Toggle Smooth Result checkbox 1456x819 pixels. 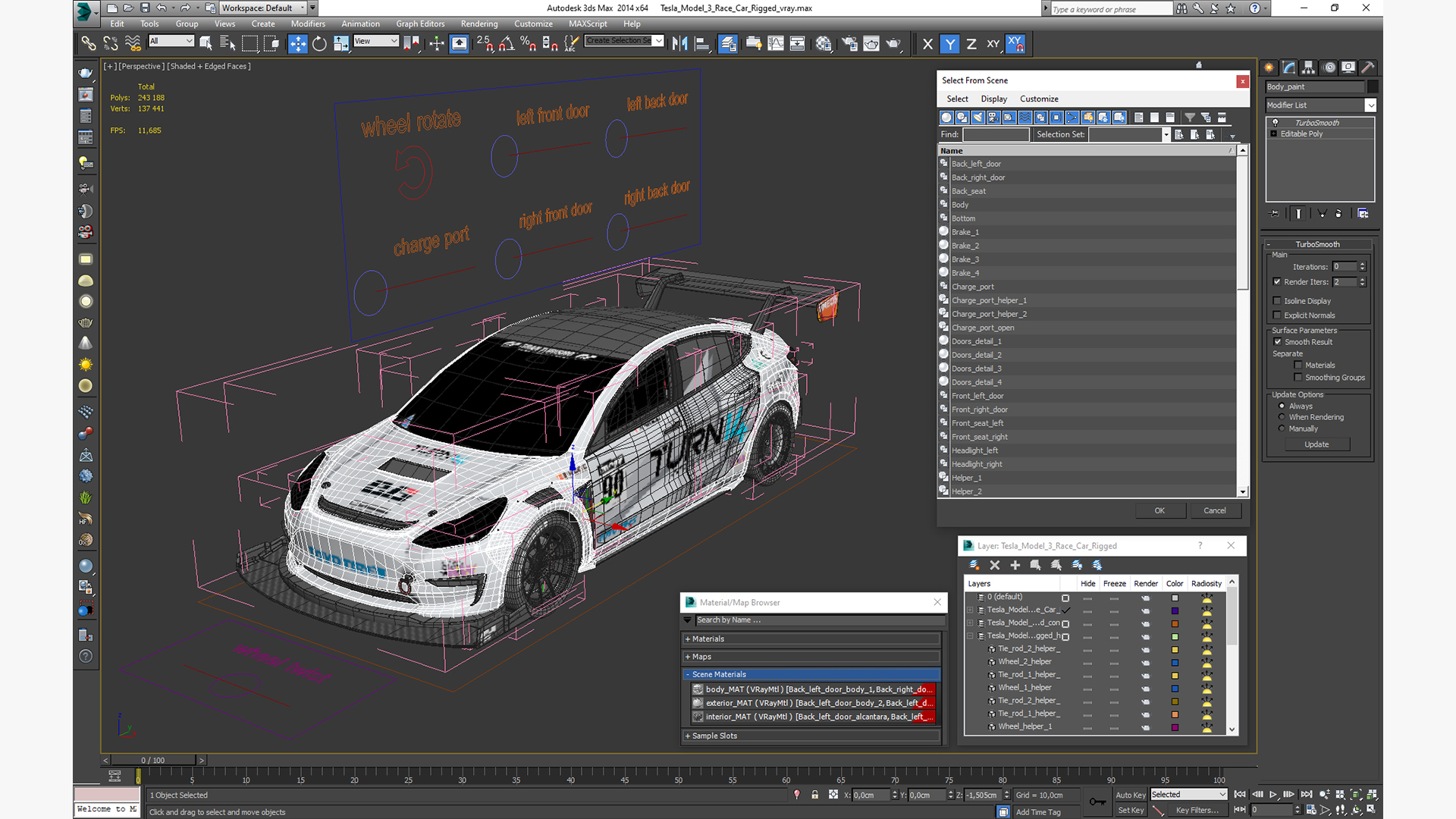[x=1278, y=342]
